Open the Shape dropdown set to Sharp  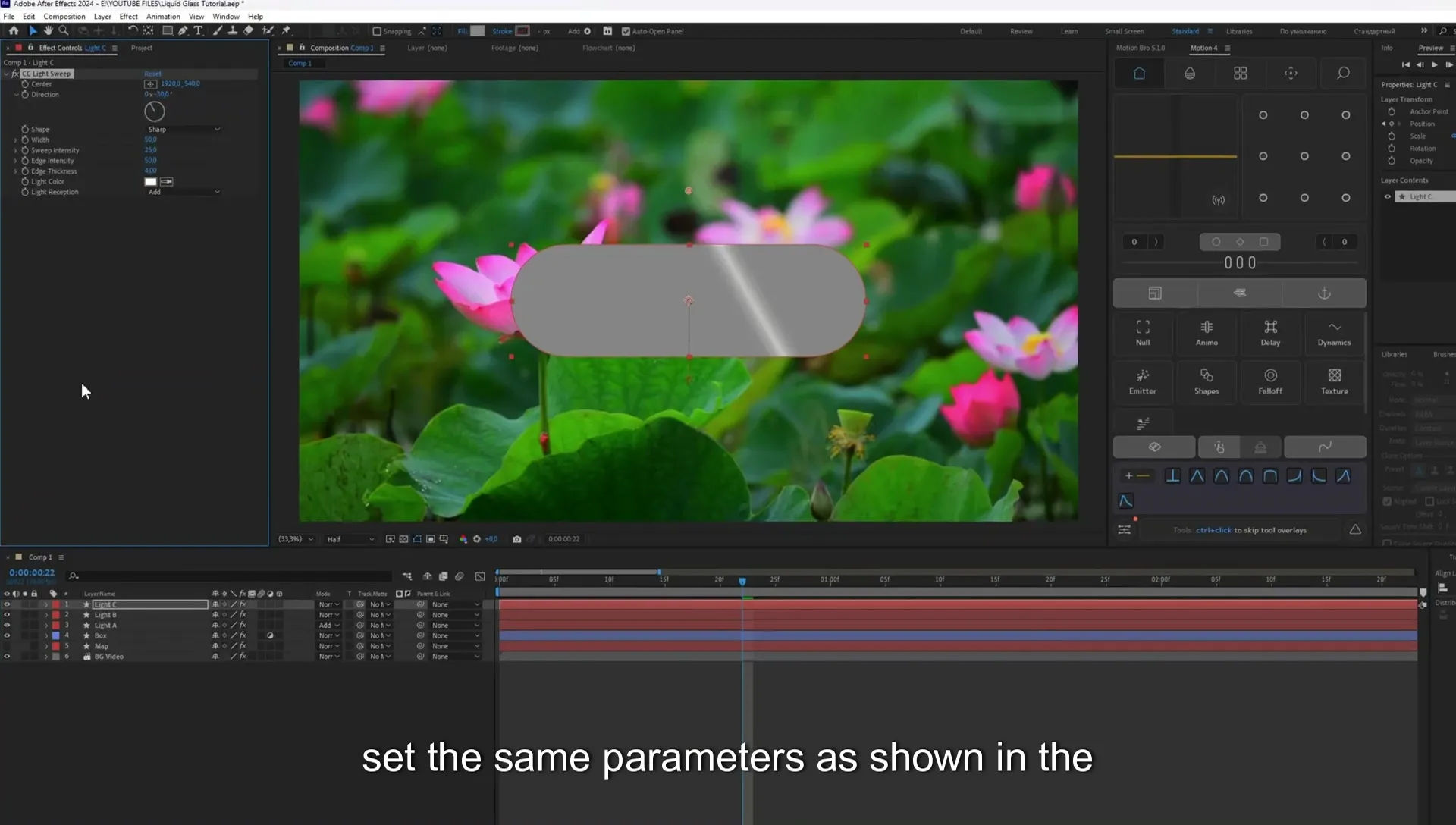tap(183, 130)
